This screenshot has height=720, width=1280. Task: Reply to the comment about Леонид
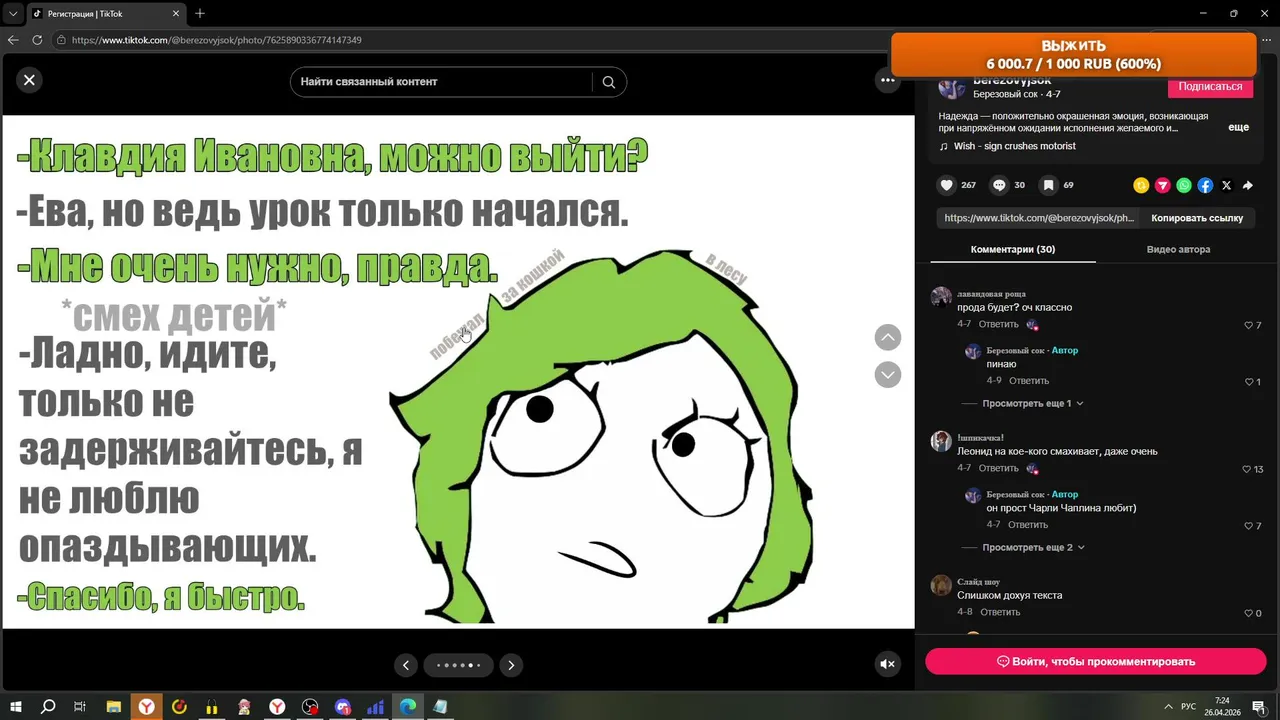998,468
